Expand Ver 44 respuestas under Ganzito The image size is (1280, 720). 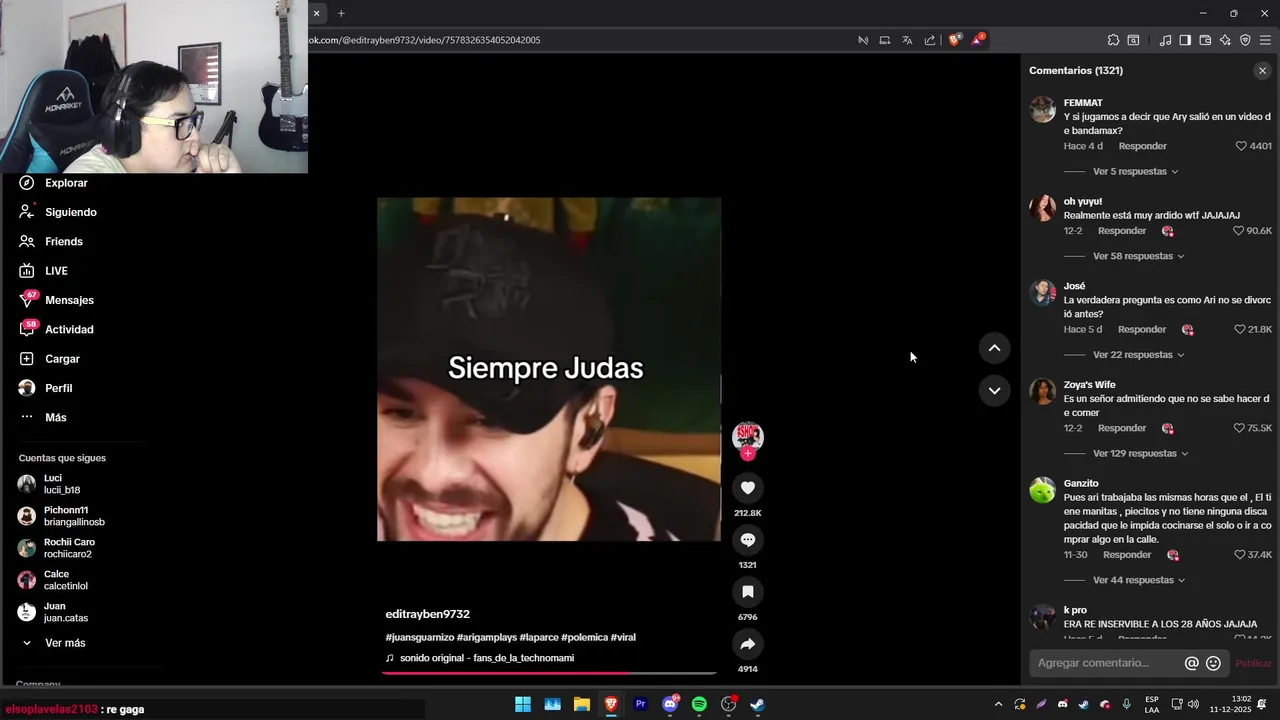coord(1138,580)
